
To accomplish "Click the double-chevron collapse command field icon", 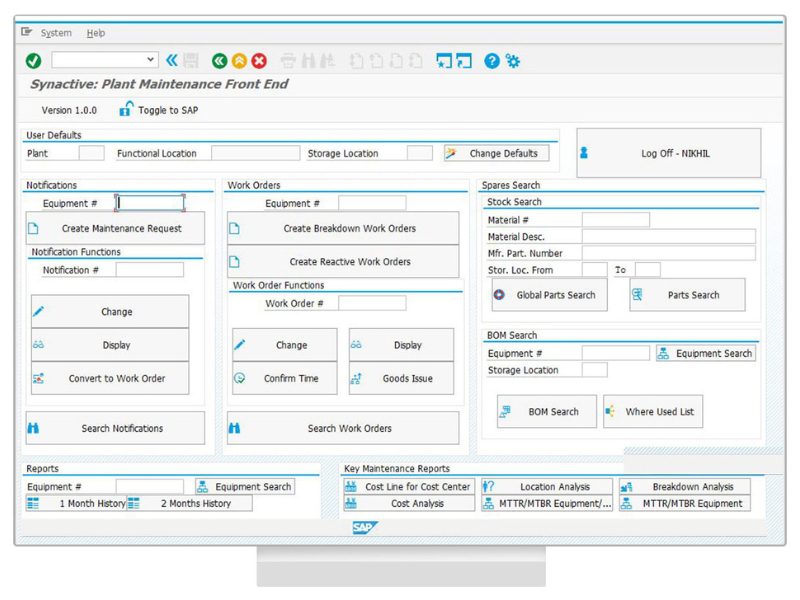I will [x=172, y=61].
